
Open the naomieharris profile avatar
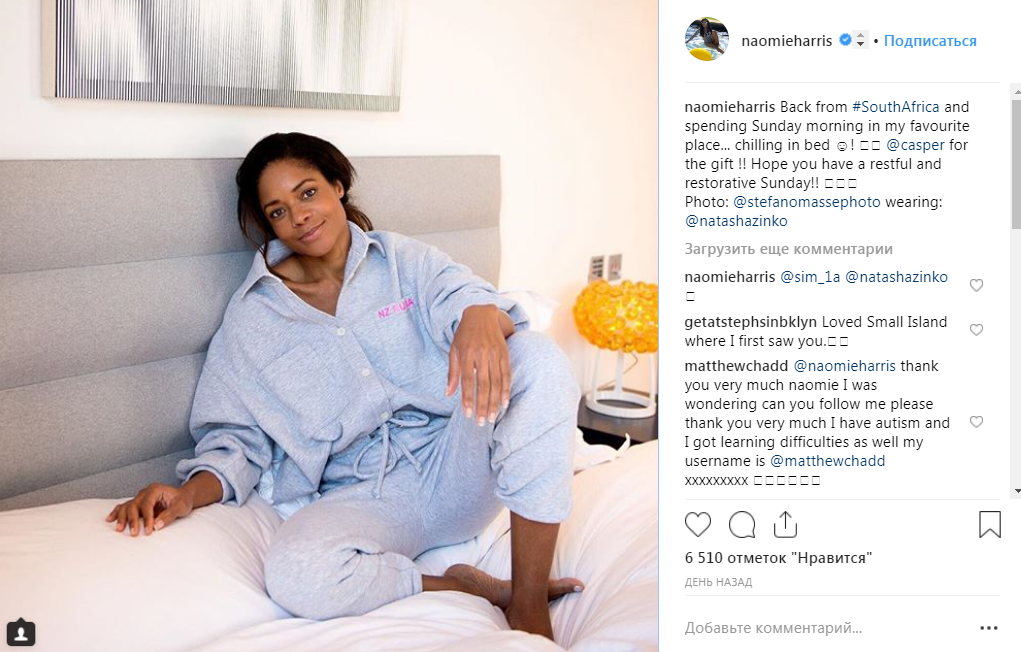[x=706, y=39]
